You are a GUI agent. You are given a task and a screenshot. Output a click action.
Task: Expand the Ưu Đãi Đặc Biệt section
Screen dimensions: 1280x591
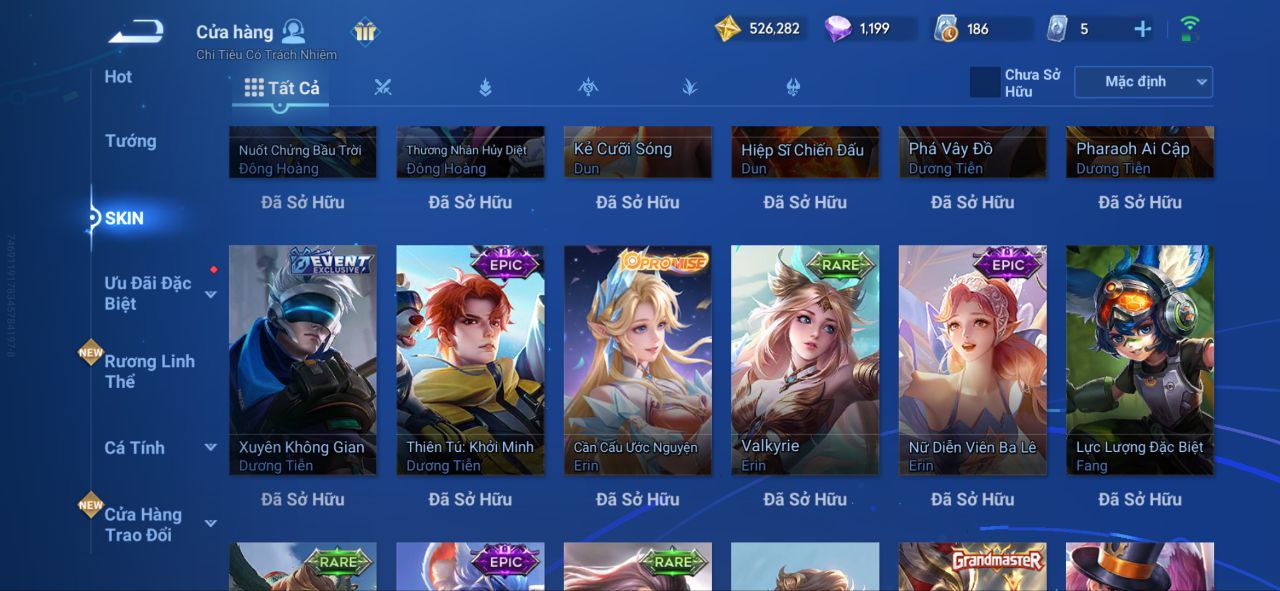point(211,294)
